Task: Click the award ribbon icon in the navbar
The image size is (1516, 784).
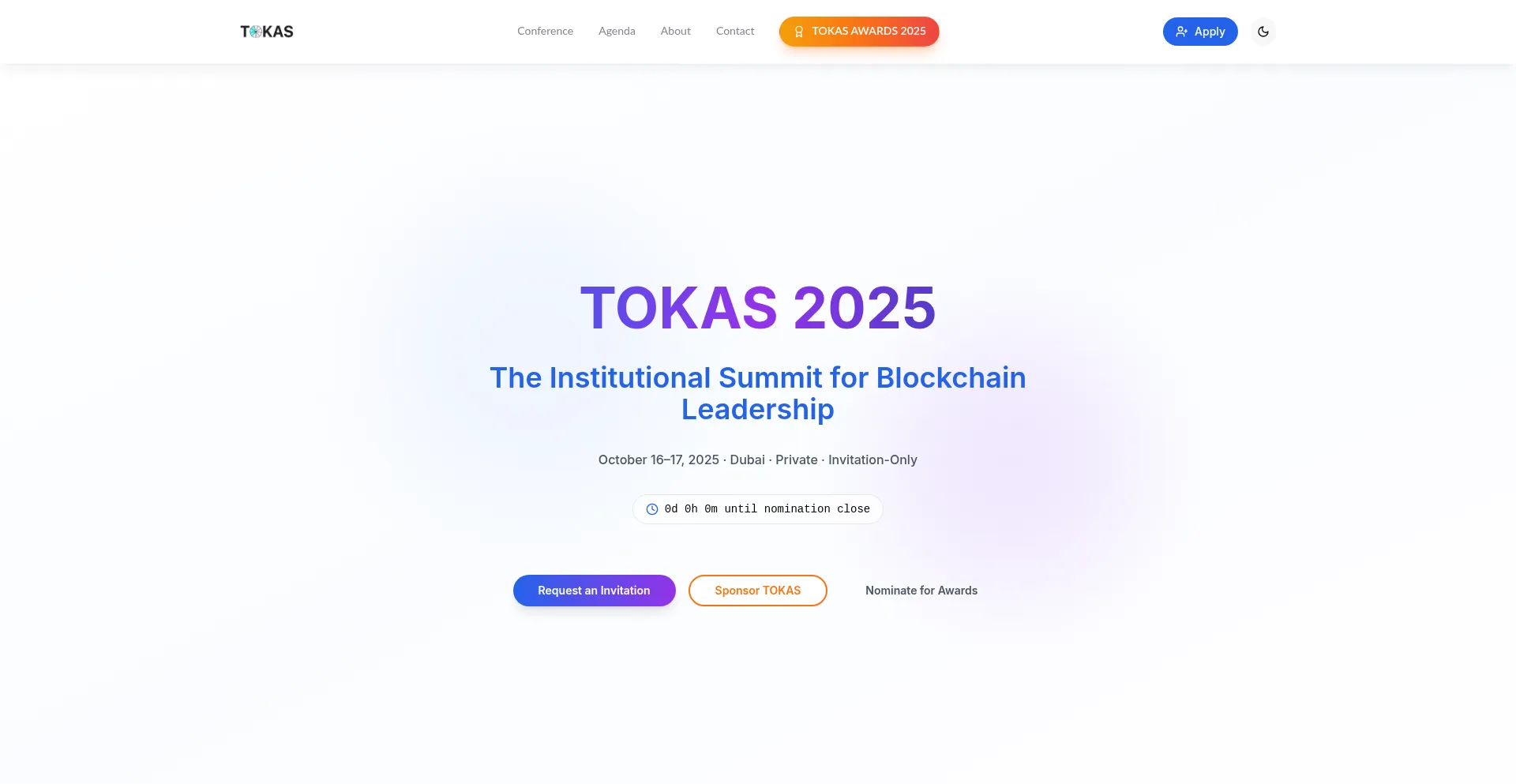Action: (x=798, y=32)
